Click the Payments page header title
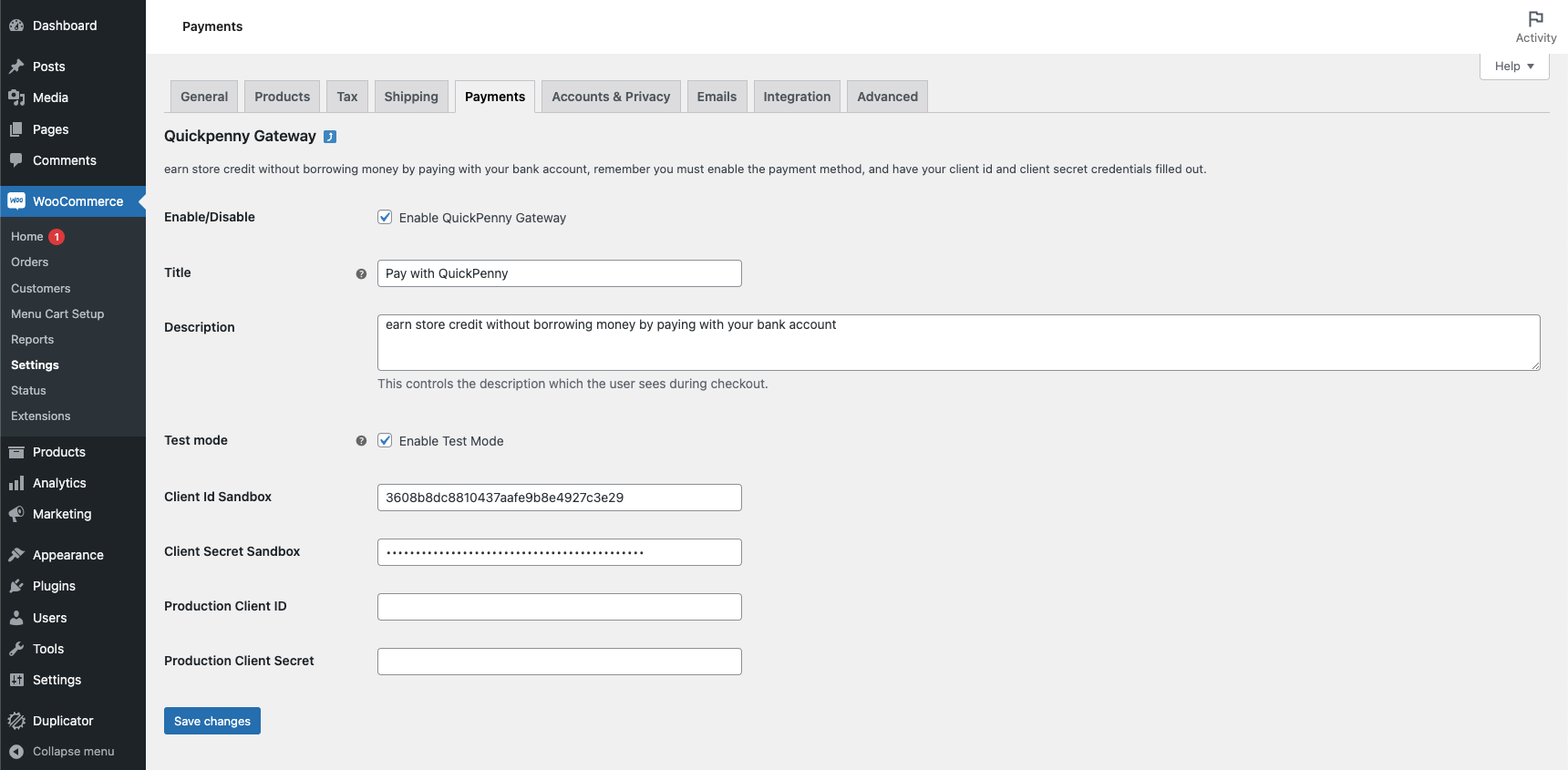Image resolution: width=1568 pixels, height=770 pixels. 212,26
